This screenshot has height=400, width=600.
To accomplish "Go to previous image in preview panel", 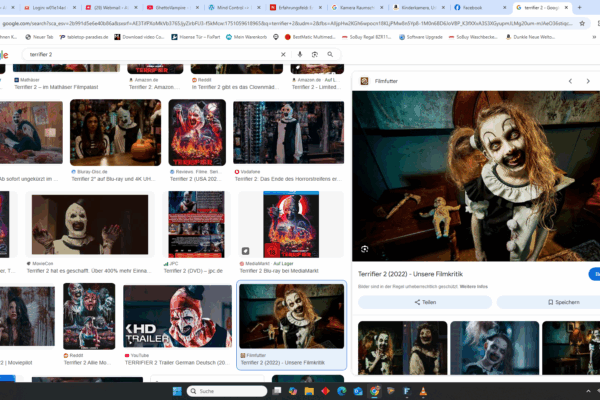I will [570, 81].
